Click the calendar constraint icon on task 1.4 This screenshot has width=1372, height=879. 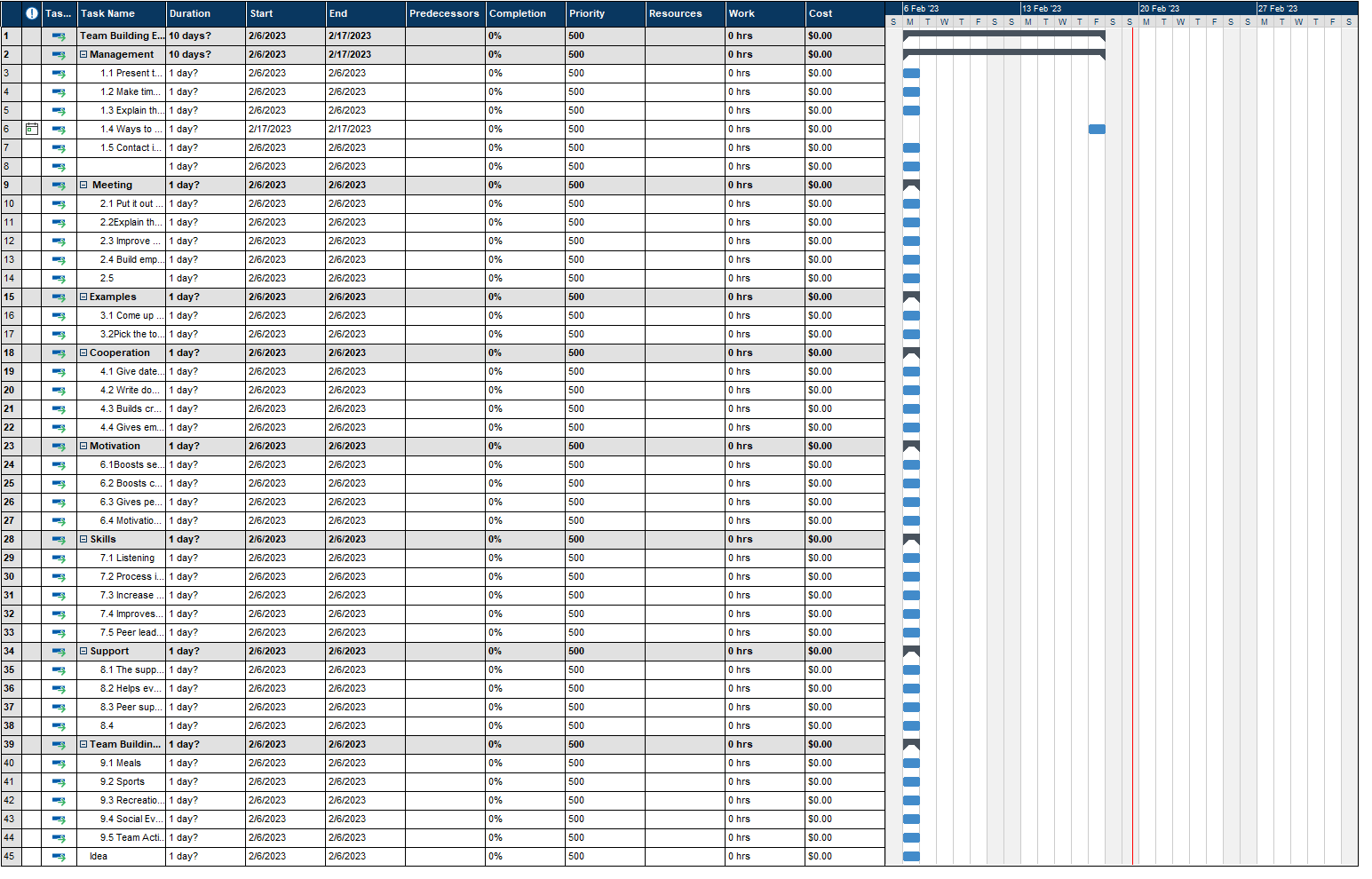coord(32,129)
